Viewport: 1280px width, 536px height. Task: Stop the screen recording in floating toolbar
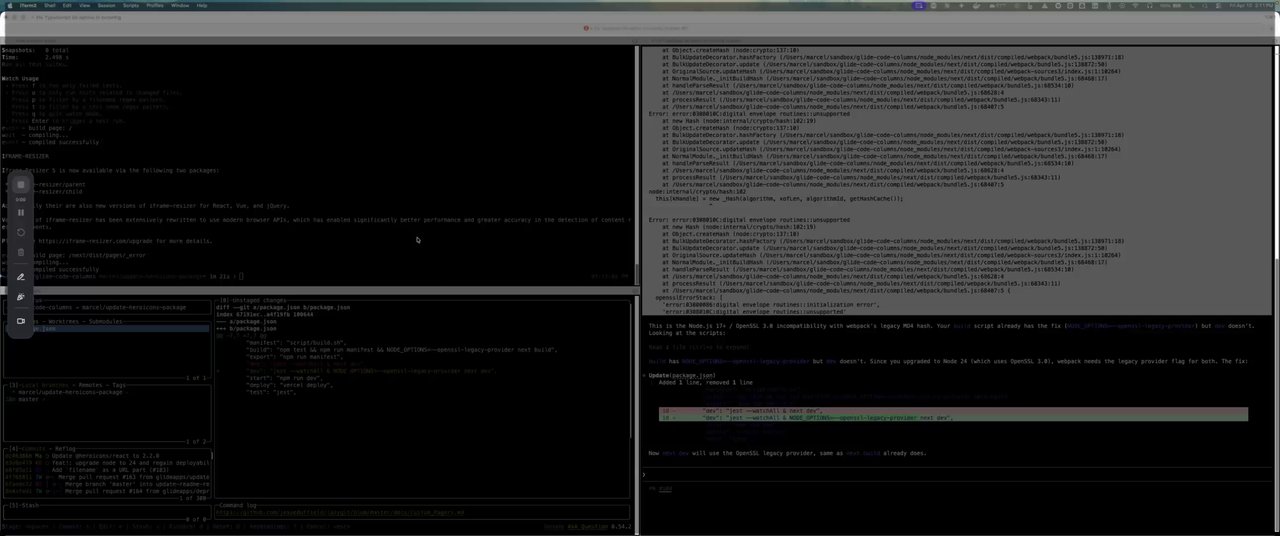point(21,185)
